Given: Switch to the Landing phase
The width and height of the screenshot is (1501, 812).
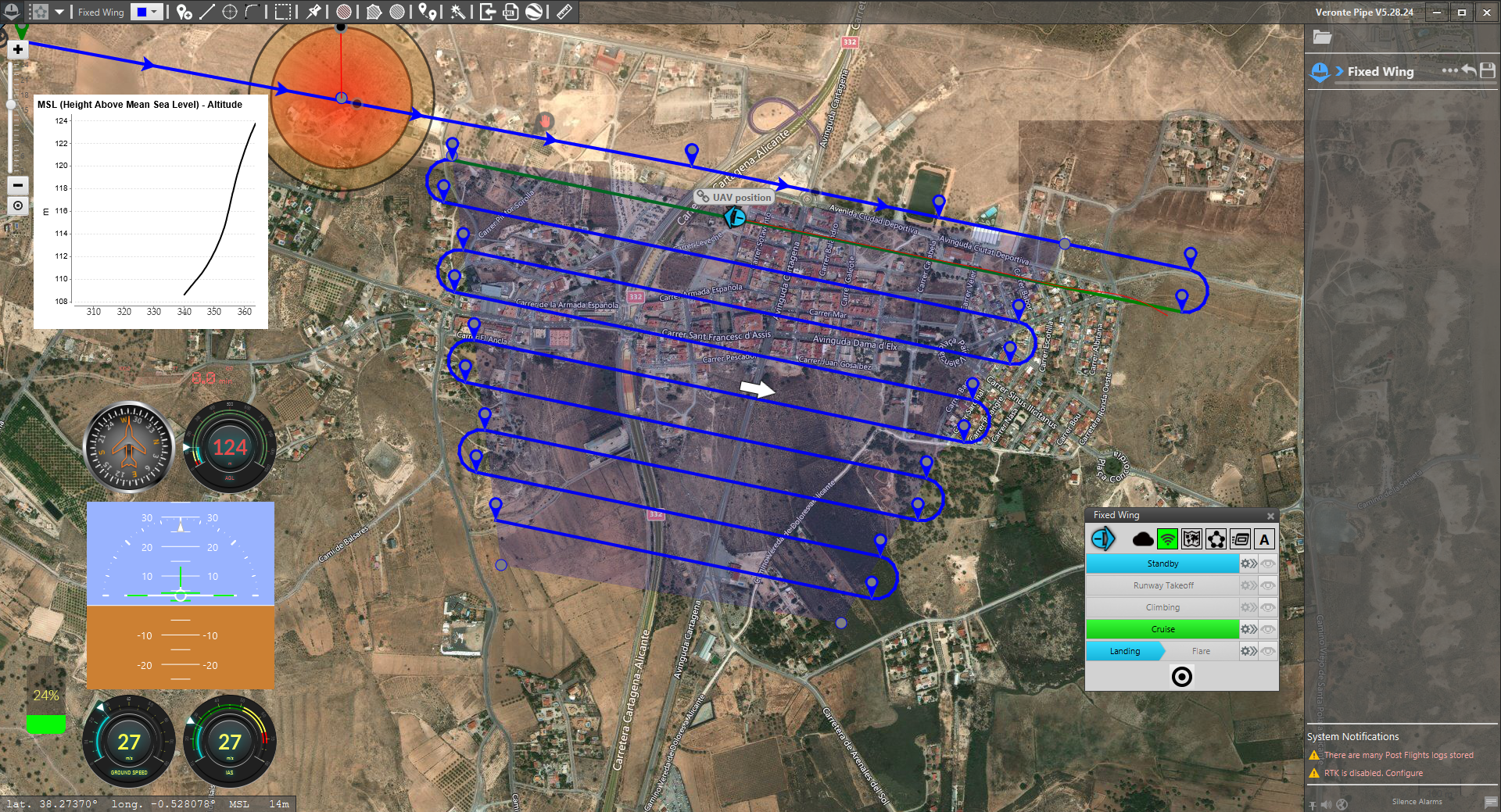Looking at the screenshot, I should pyautogui.click(x=1124, y=651).
